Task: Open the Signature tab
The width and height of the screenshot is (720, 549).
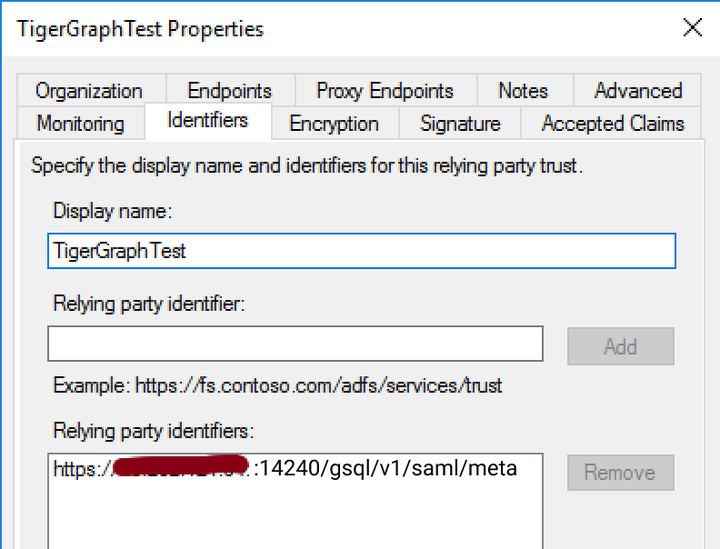Action: [x=460, y=123]
